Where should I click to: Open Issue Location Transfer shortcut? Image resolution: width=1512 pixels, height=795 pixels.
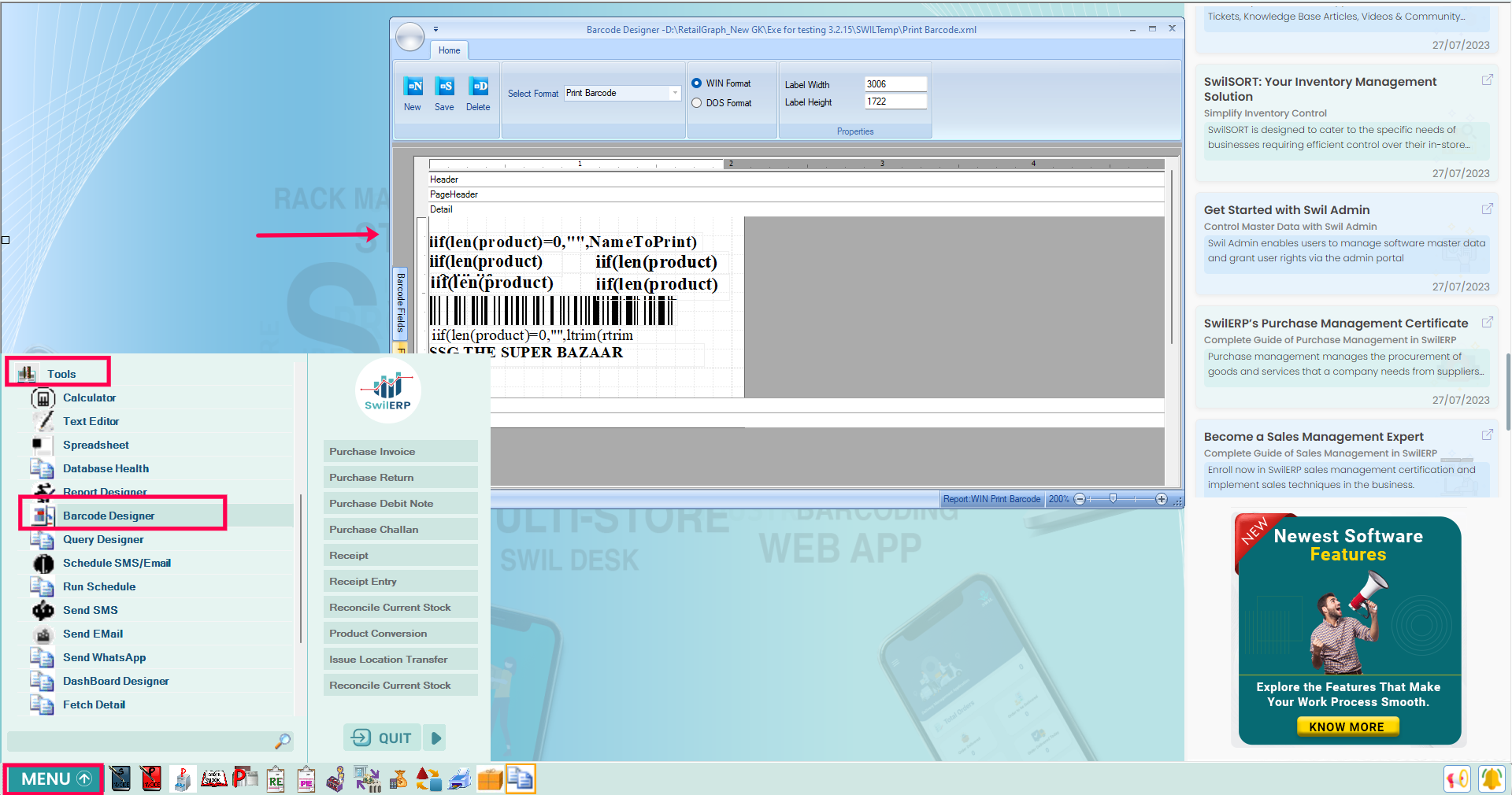click(x=401, y=660)
